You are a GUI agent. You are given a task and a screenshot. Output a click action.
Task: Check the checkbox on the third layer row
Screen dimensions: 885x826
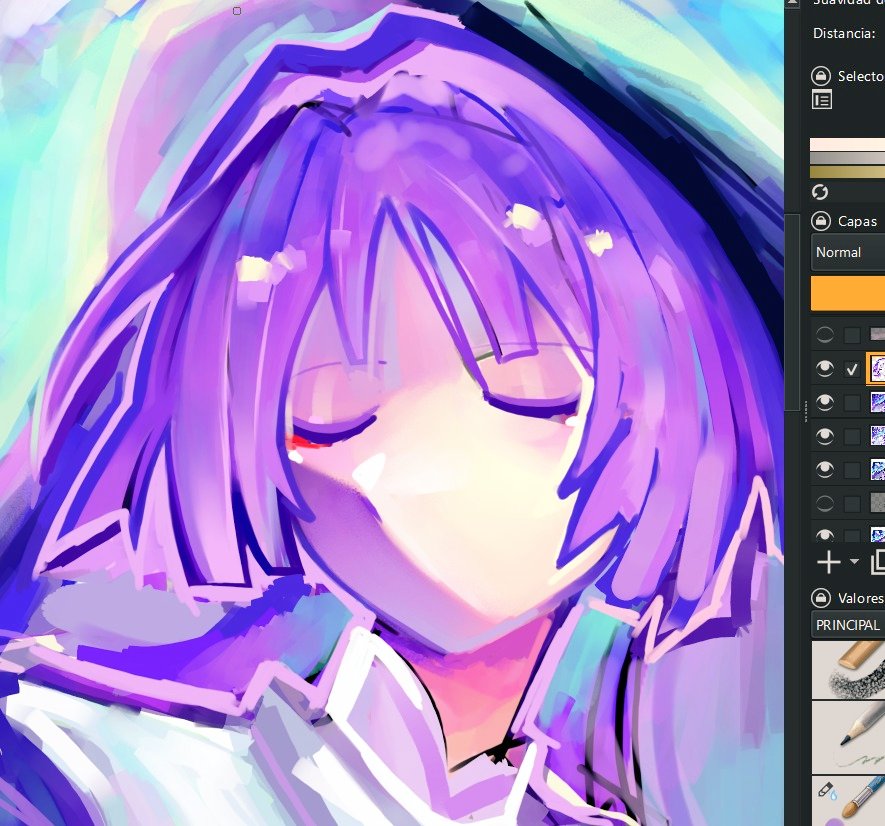point(852,403)
